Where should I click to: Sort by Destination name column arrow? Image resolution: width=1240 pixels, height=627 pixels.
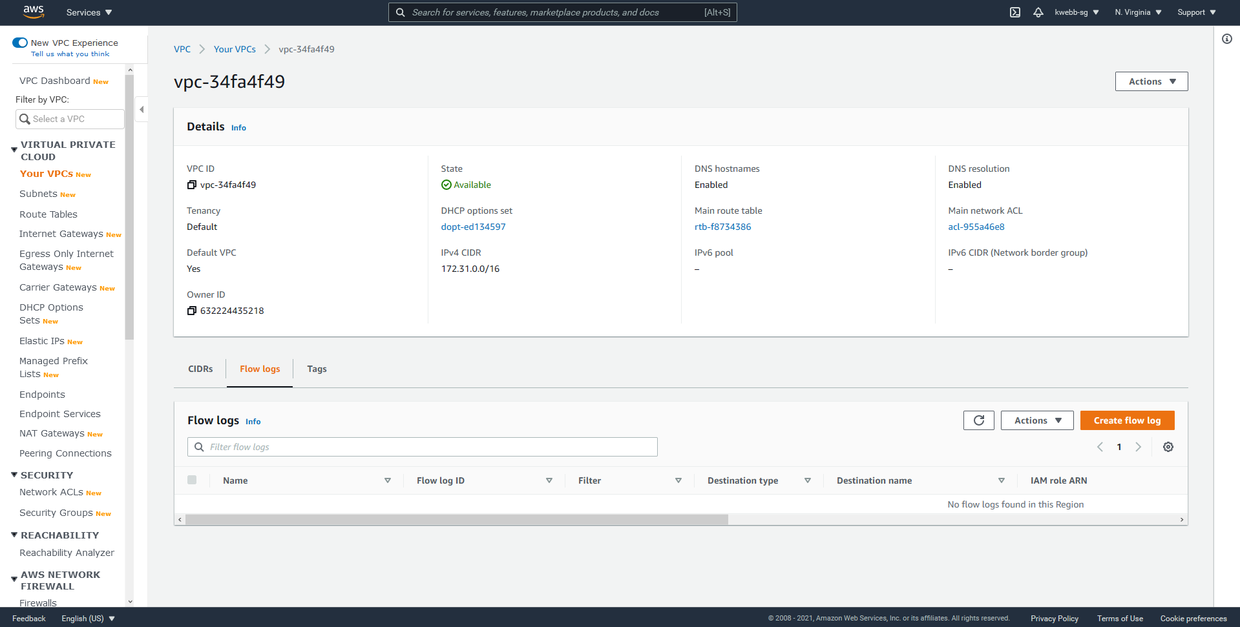tap(1001, 481)
